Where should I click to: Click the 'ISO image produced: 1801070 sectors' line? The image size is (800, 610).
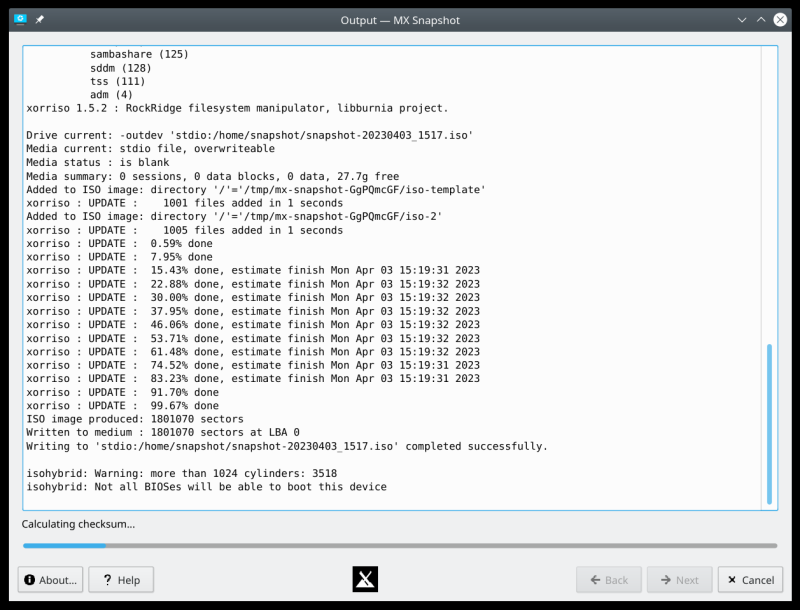tap(135, 419)
